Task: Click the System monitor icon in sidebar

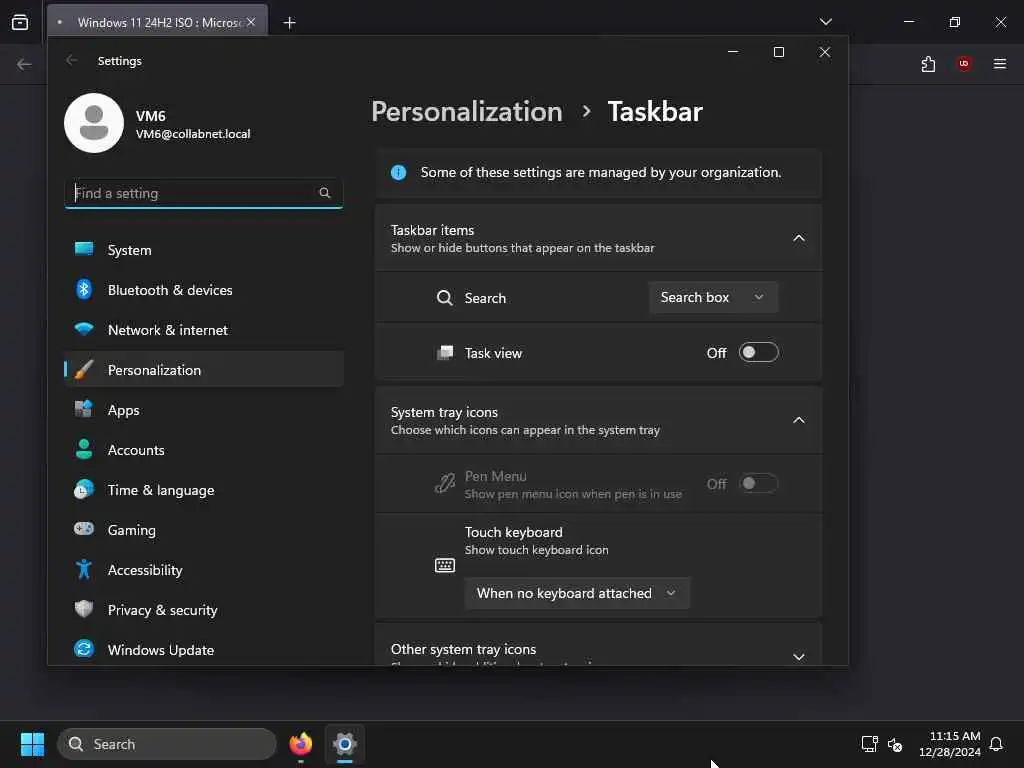Action: [84, 249]
